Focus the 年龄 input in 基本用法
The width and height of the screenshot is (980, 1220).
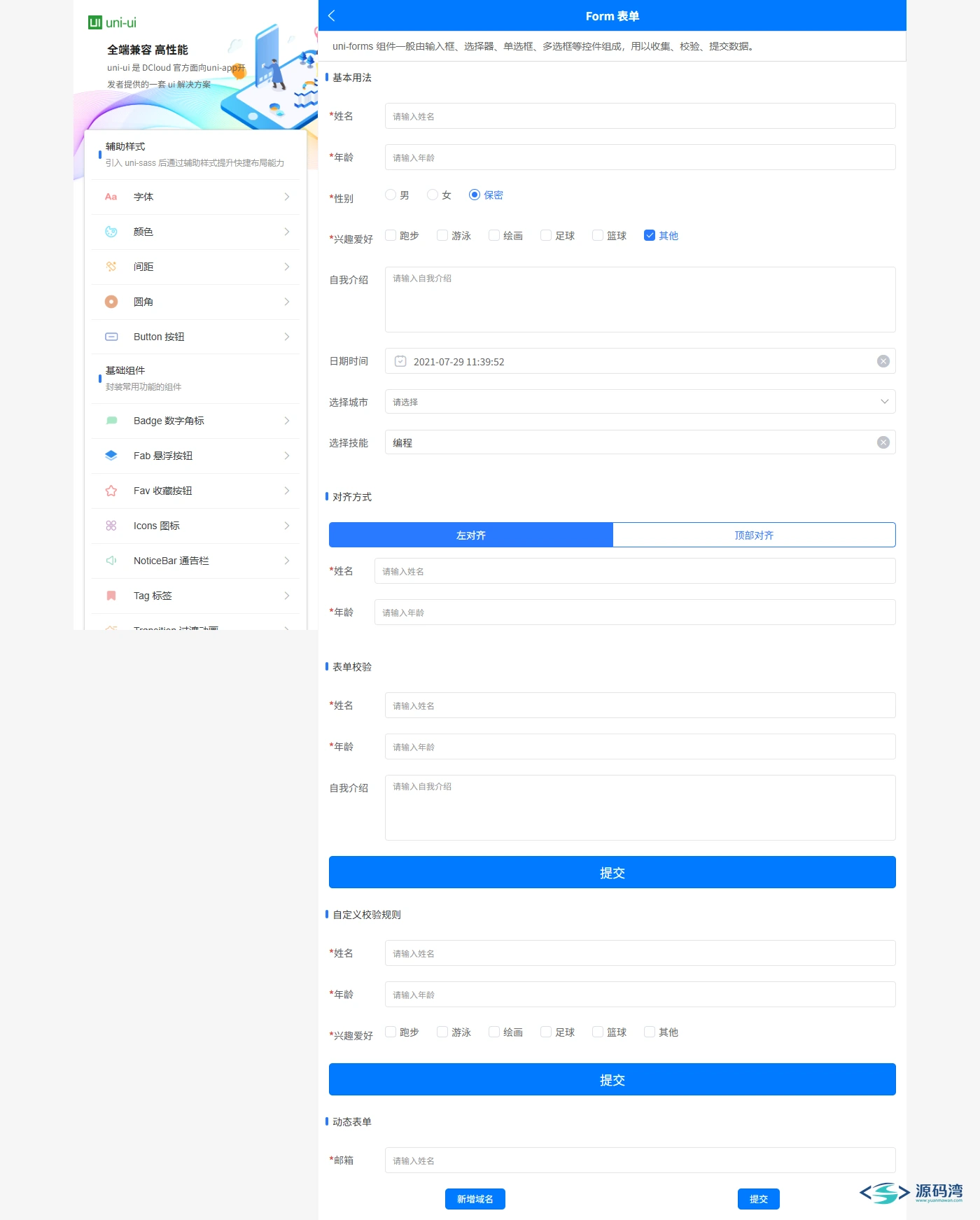click(640, 157)
